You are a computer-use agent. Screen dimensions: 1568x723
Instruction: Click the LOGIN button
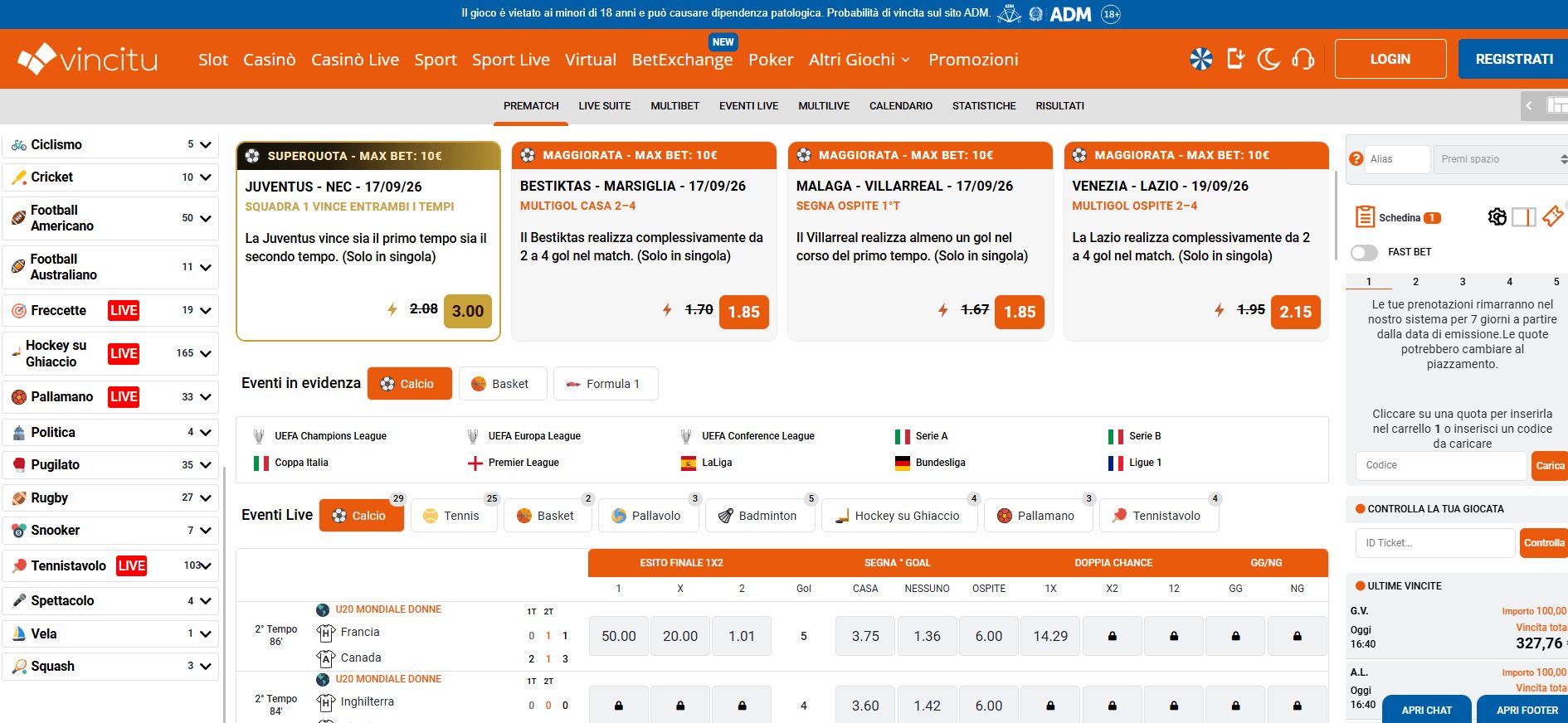[x=1390, y=59]
